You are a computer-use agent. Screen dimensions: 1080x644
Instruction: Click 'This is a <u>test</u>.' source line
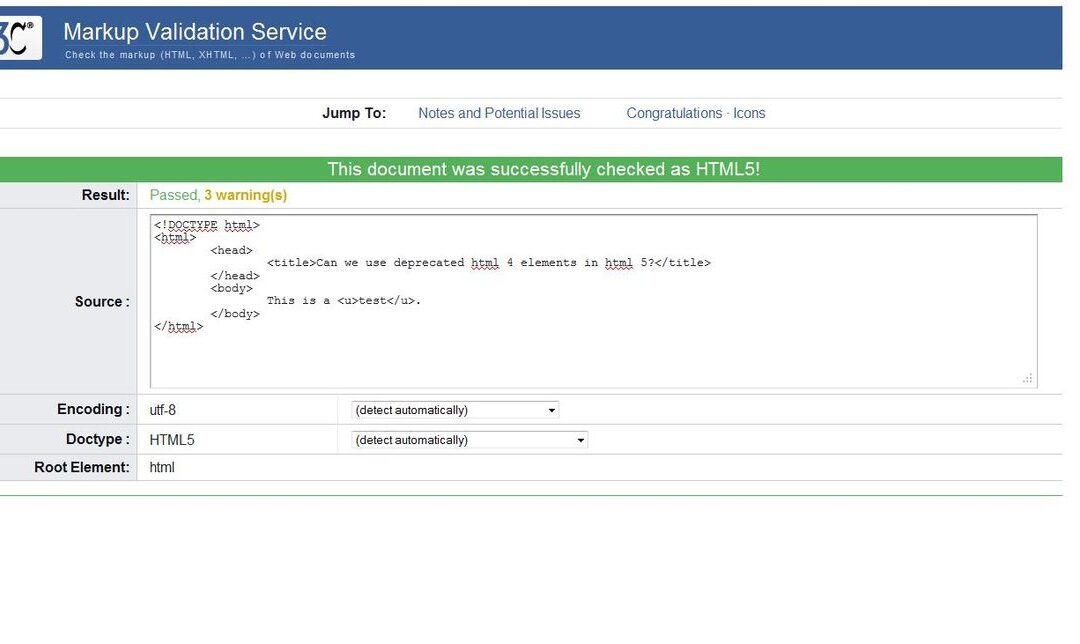(x=344, y=300)
